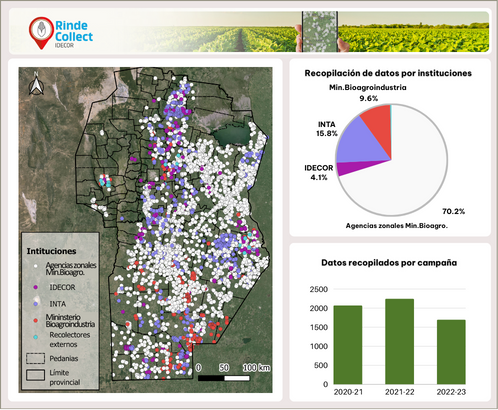Screen dimensions: 498x410
Task: Click the 'INTA' legend label
Action: (58, 304)
